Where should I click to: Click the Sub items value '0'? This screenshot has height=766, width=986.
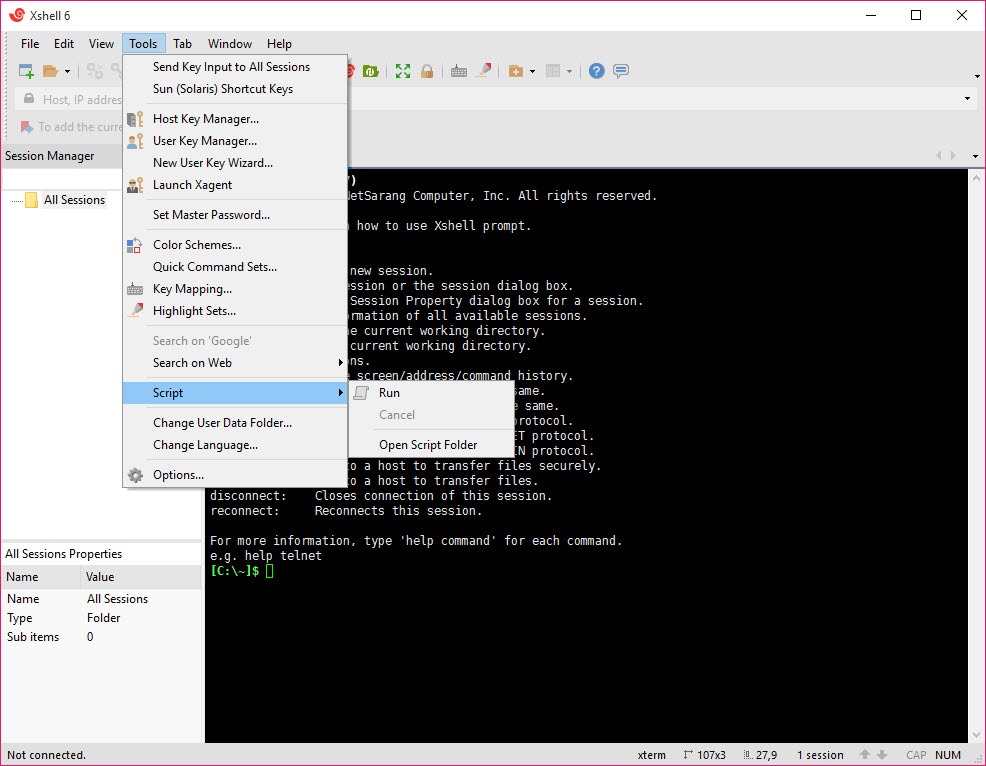(x=90, y=637)
